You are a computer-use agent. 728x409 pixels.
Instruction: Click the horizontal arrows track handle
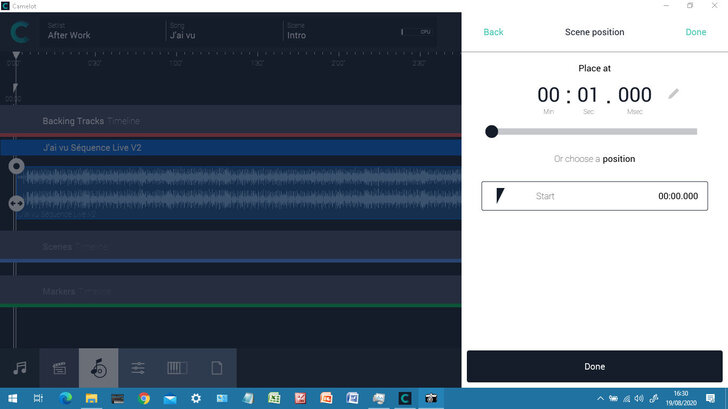point(16,203)
